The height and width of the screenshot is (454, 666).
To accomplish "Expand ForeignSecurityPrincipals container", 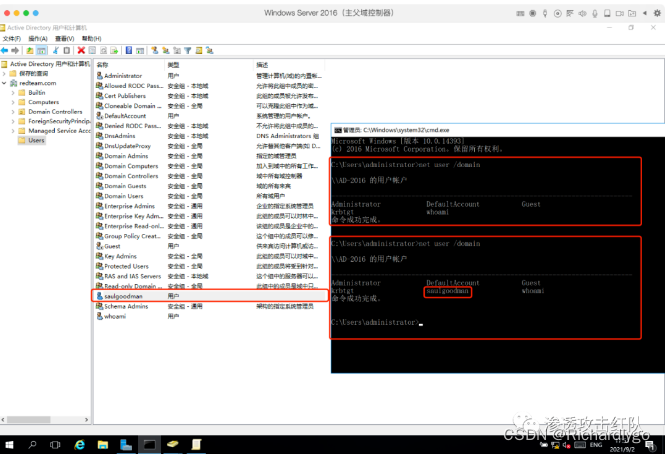I will tap(13, 121).
